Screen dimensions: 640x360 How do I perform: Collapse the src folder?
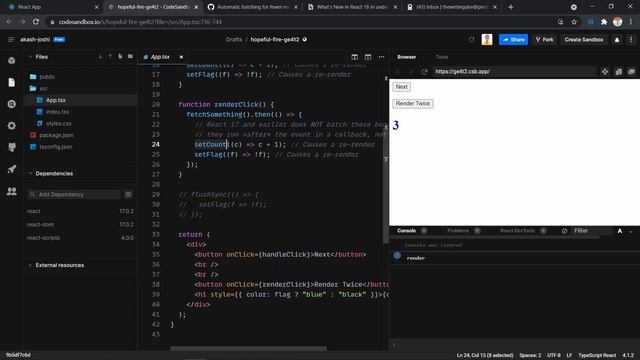click(x=43, y=88)
